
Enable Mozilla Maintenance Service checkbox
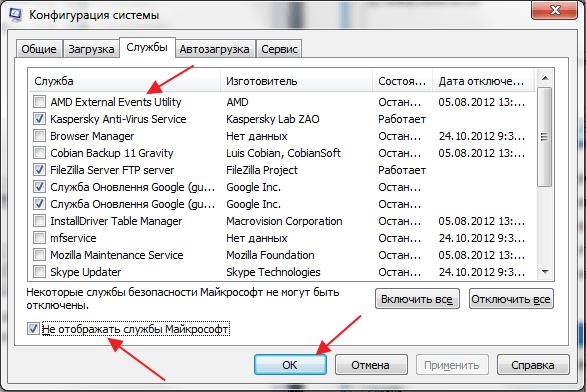(39, 255)
